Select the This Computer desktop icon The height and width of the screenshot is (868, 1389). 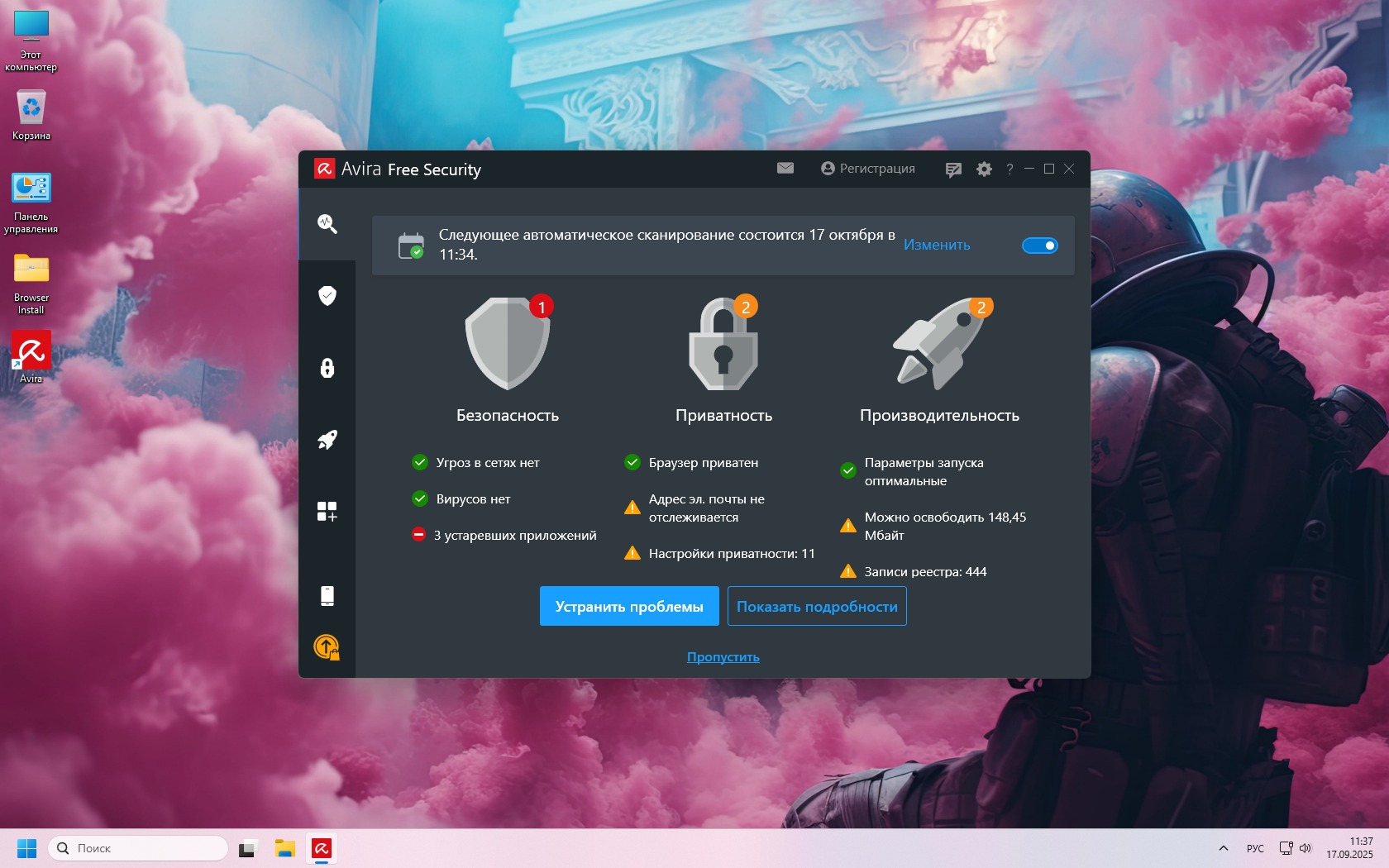point(31,41)
